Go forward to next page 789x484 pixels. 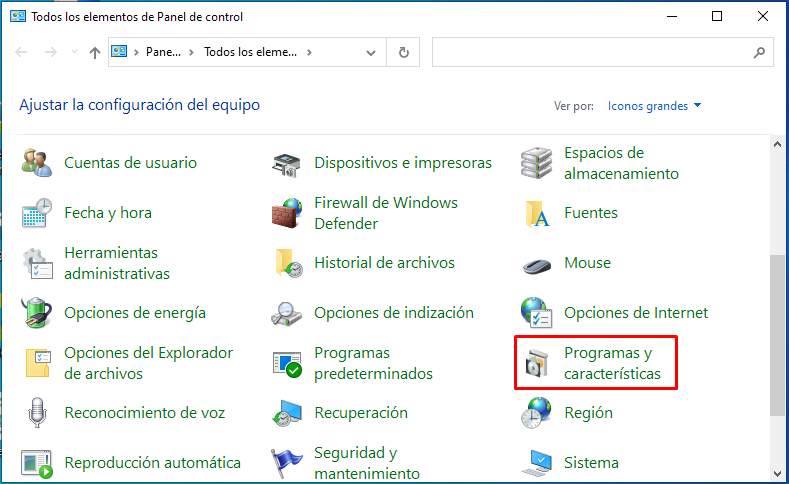(x=50, y=52)
